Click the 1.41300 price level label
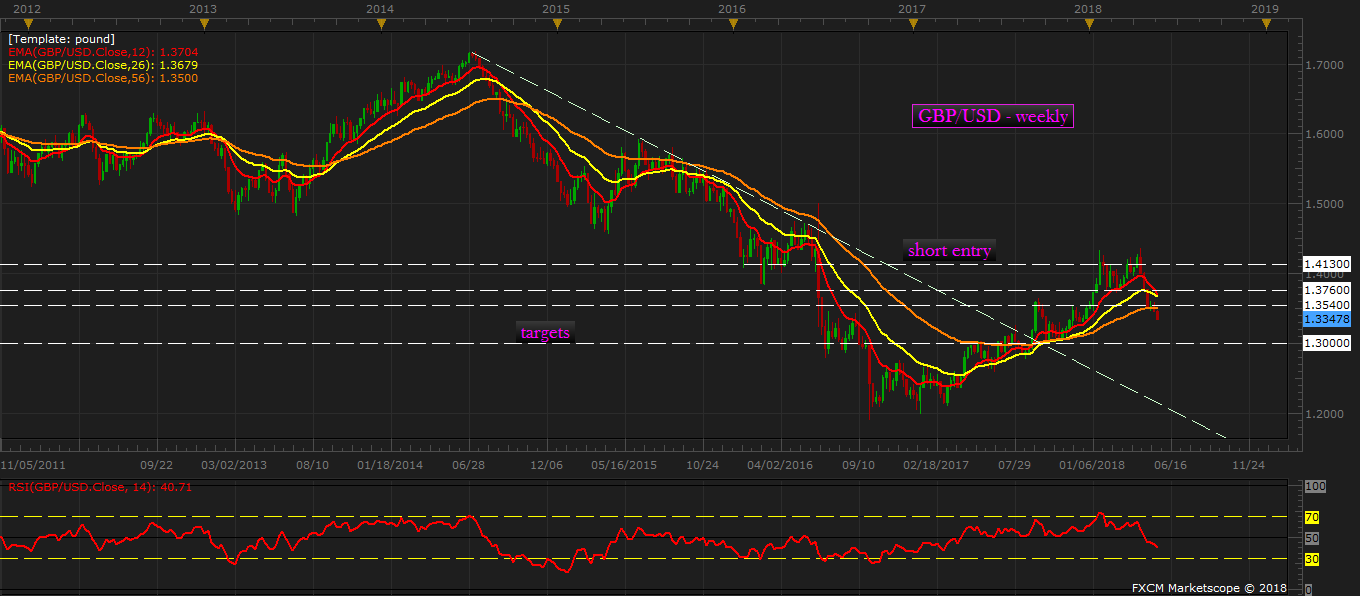1360x596 pixels. click(1326, 264)
